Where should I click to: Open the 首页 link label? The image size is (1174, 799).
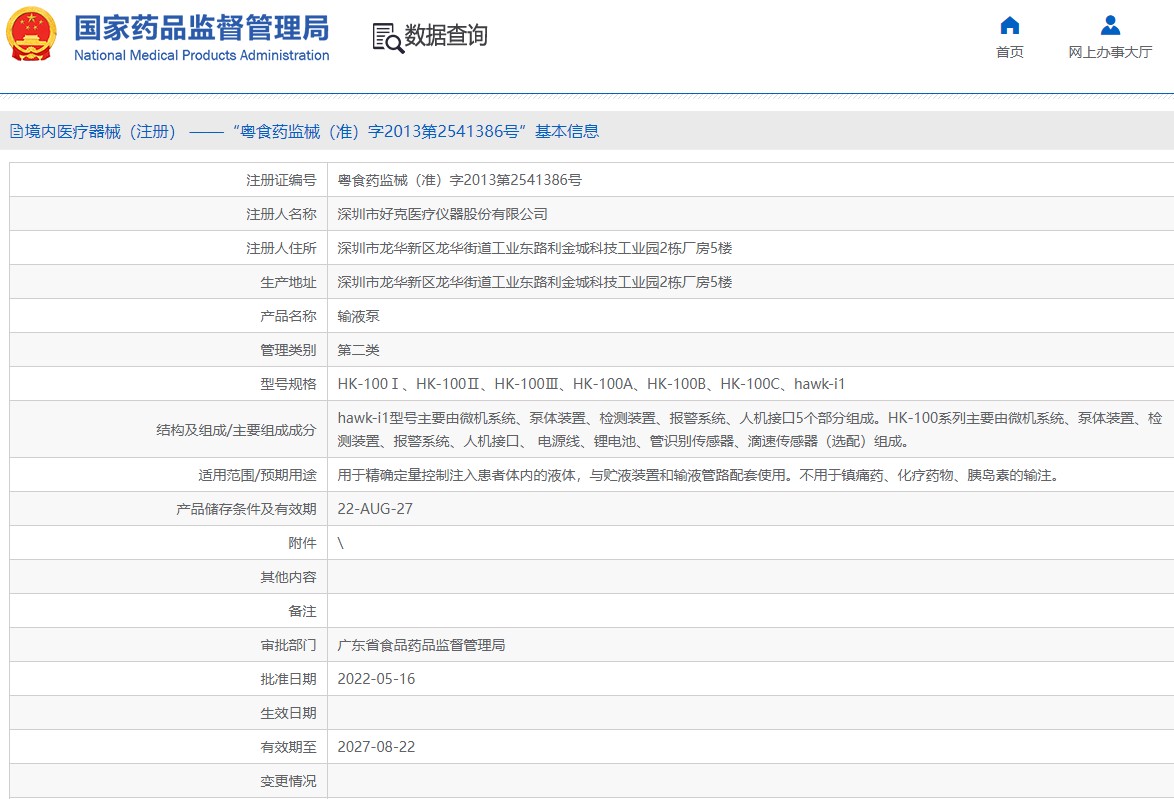(1010, 52)
